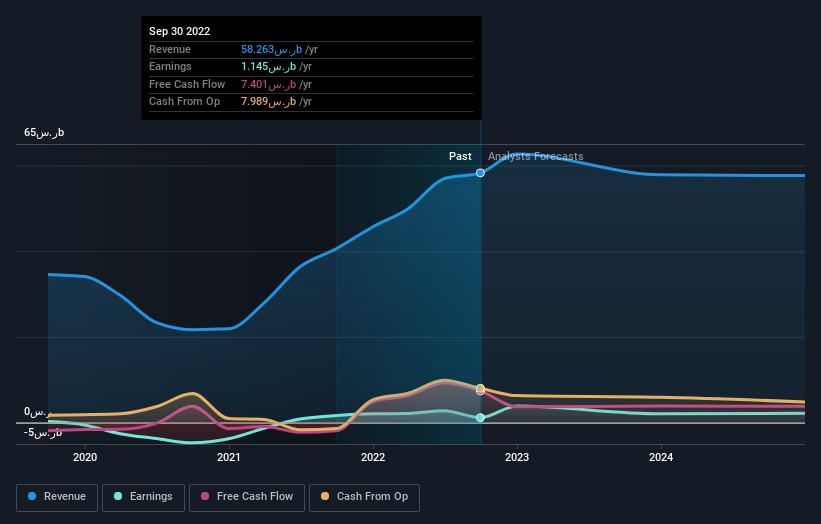Toggle the Cash From Op legend button
The width and height of the screenshot is (821, 524).
click(364, 497)
